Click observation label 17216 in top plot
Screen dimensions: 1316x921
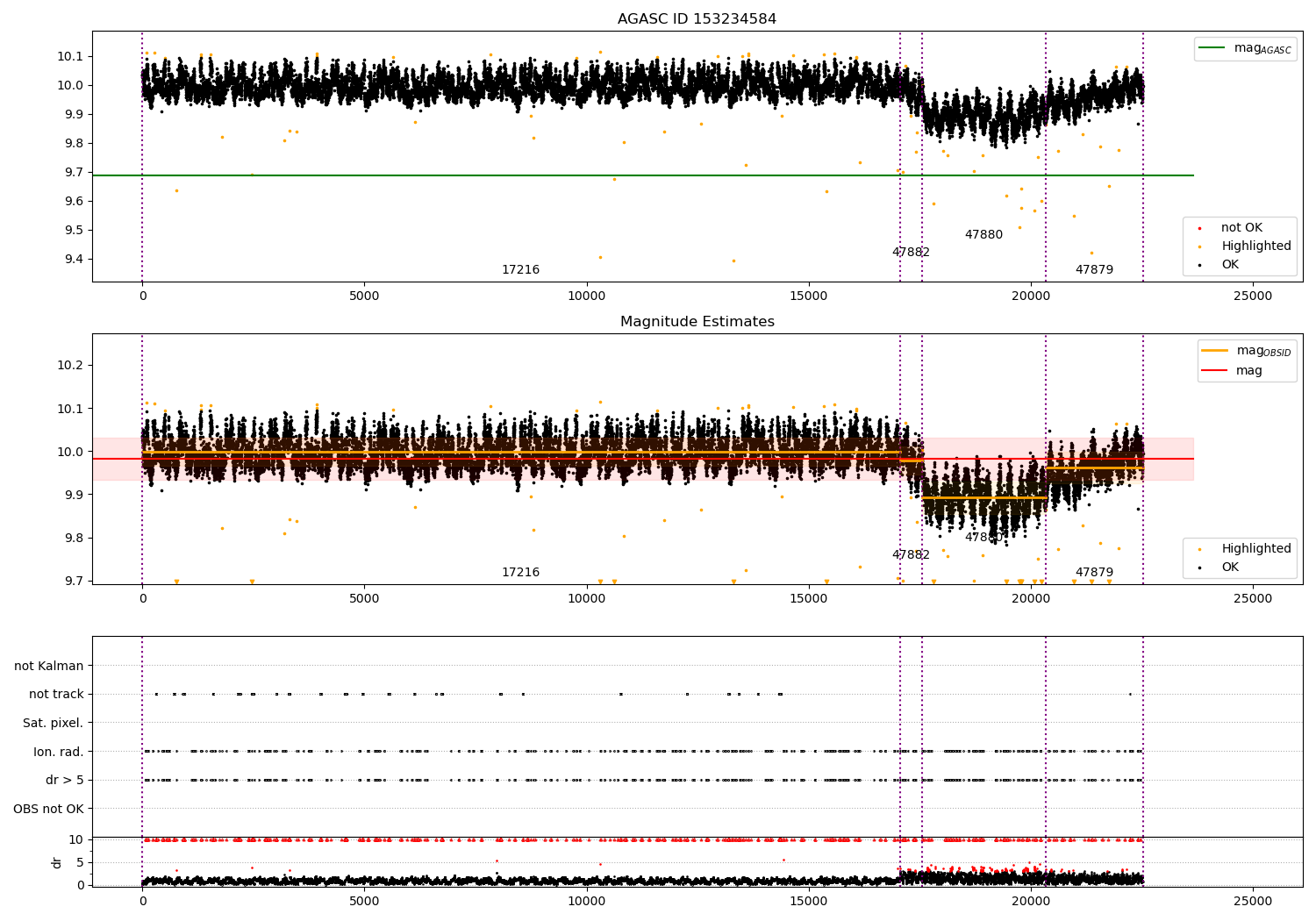pyautogui.click(x=520, y=270)
